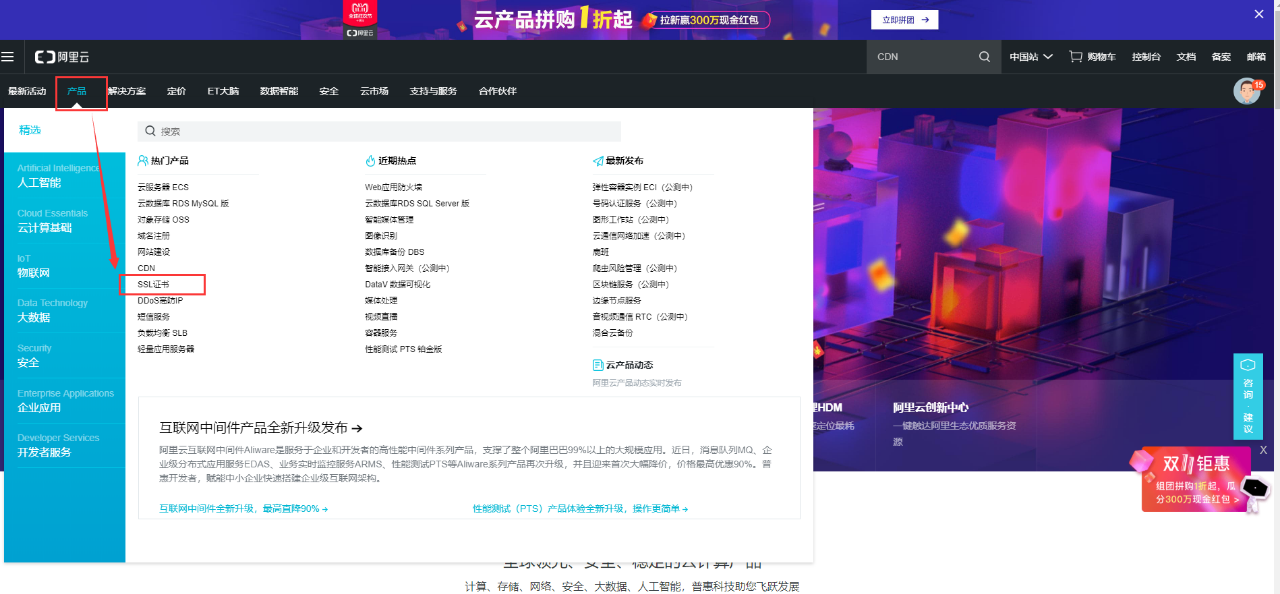
Task: Open 互联网中间件产品全新升级发布 headline
Action: coord(254,427)
